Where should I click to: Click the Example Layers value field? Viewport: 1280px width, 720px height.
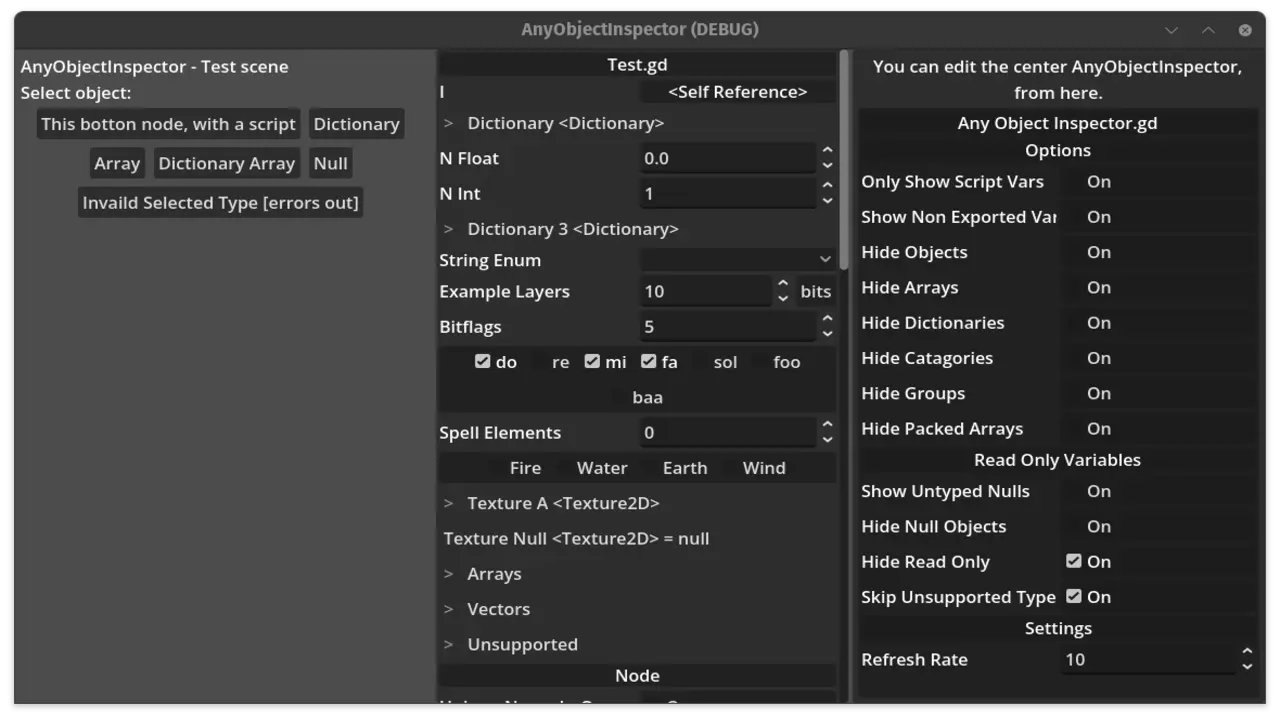point(706,291)
